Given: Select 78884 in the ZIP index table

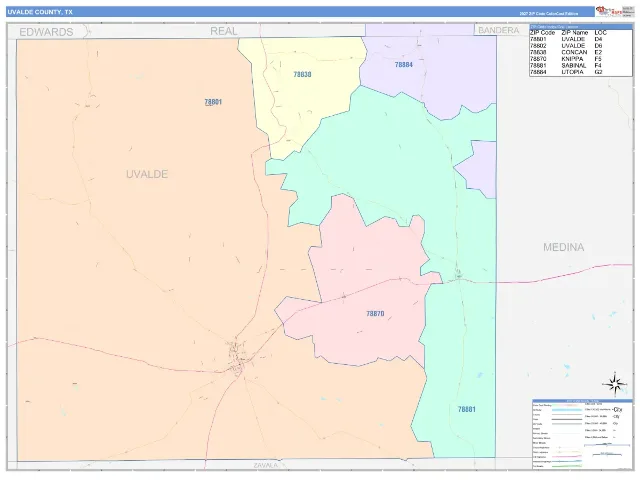Looking at the screenshot, I should click(538, 72).
